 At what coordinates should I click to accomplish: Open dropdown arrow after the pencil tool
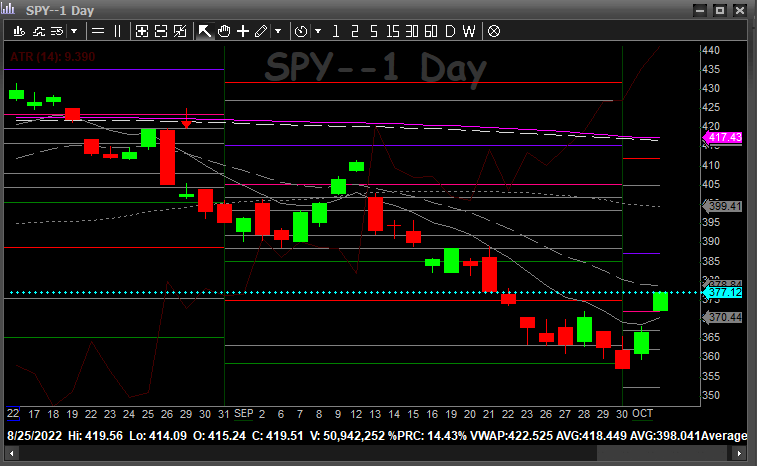277,31
